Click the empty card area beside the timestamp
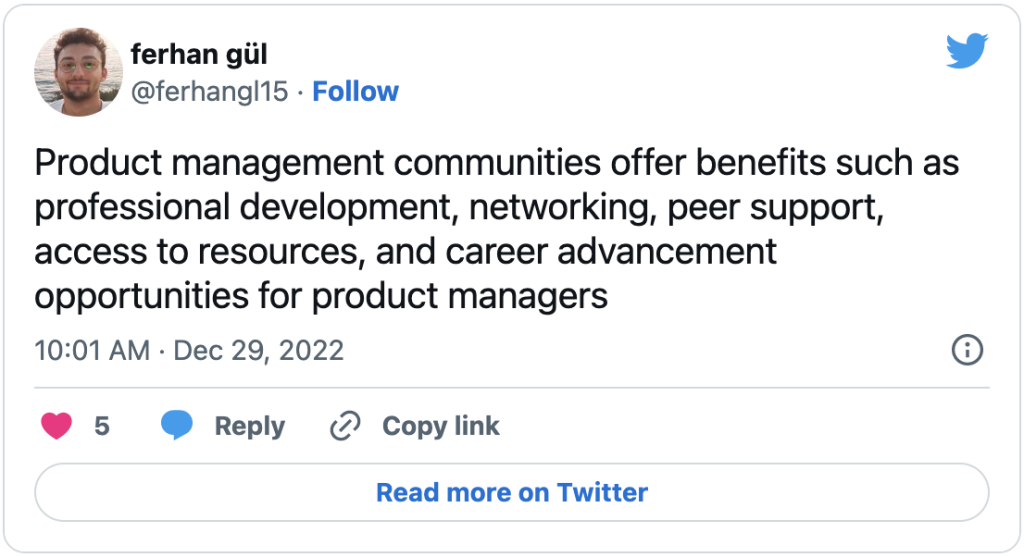 tap(647, 351)
